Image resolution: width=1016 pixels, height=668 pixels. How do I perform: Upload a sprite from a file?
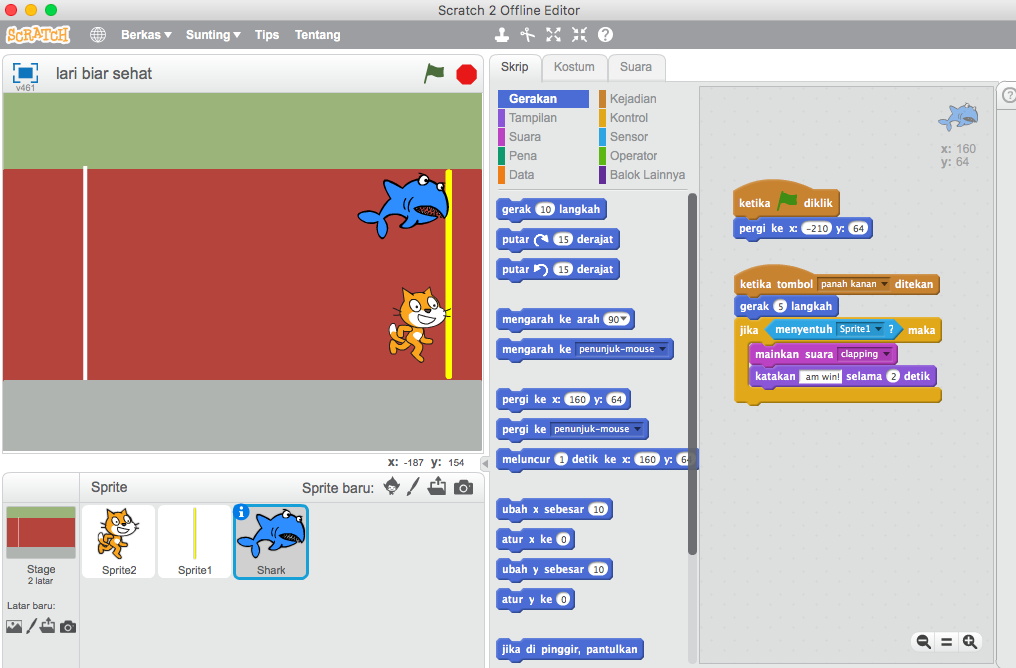click(437, 487)
